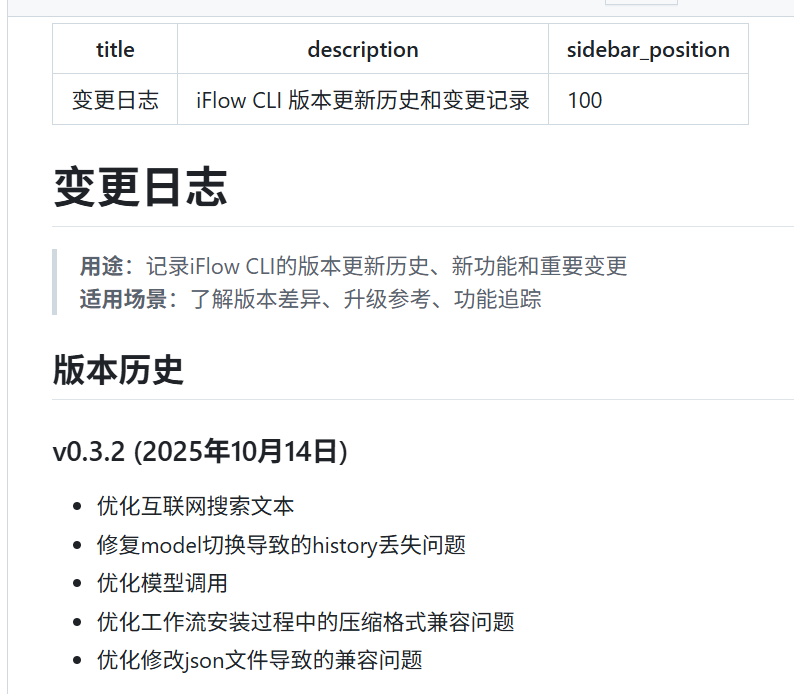Image resolution: width=794 pixels, height=694 pixels.
Task: Select the "sidebar_position" column header
Action: (x=647, y=49)
